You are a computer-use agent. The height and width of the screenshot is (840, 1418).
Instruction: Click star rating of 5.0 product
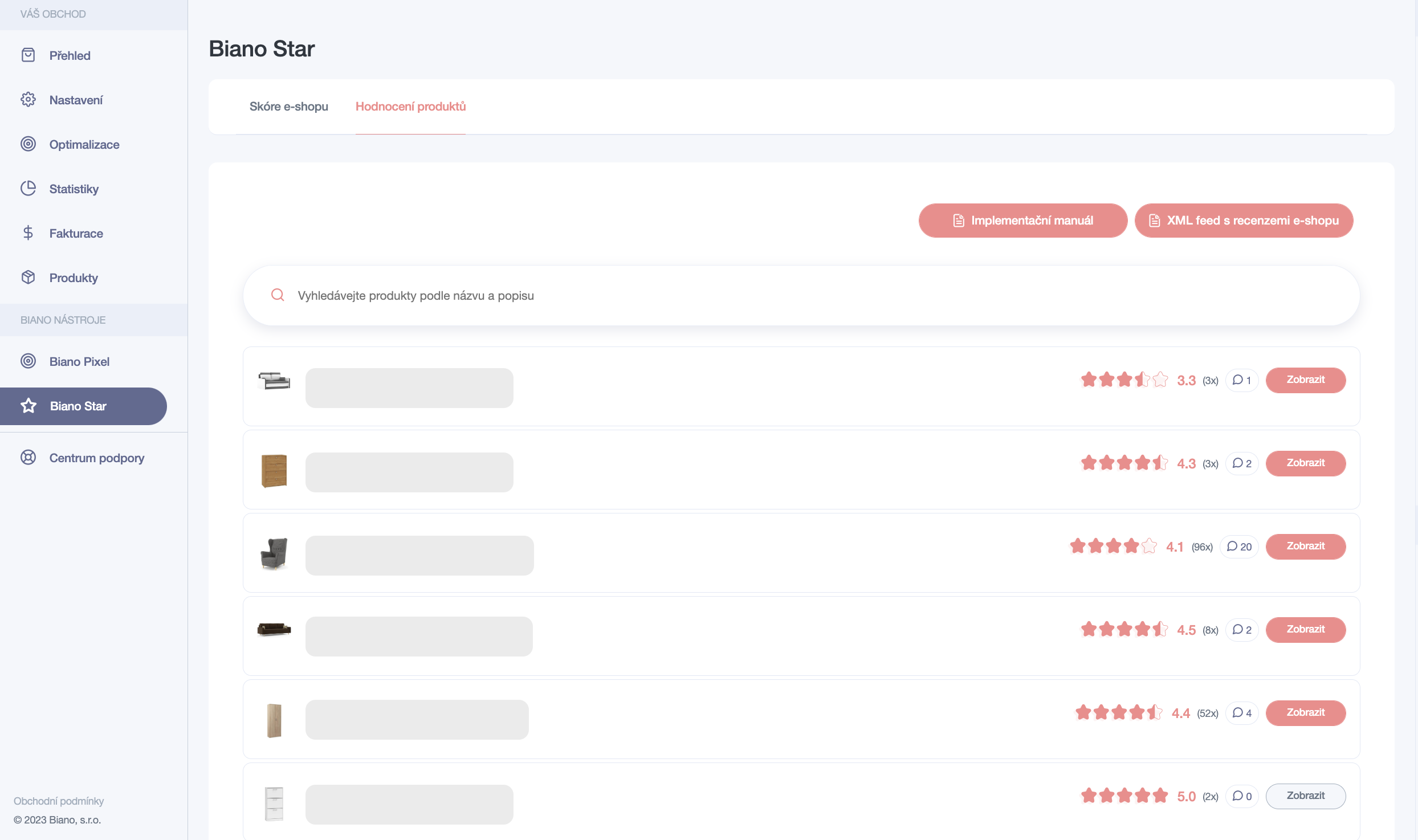coord(1124,796)
